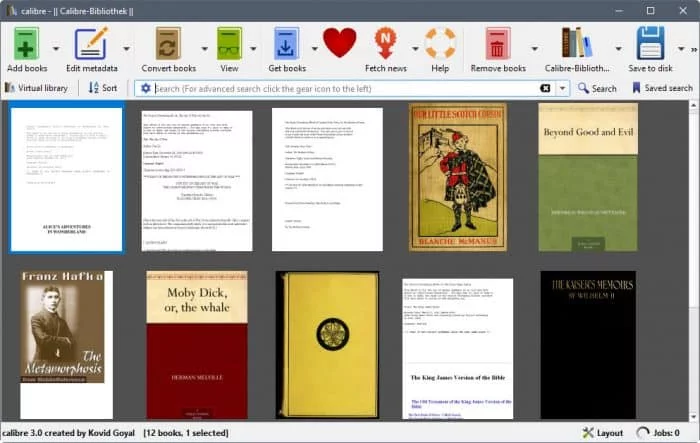
Task: Toggle the Layout panel button
Action: 602,432
